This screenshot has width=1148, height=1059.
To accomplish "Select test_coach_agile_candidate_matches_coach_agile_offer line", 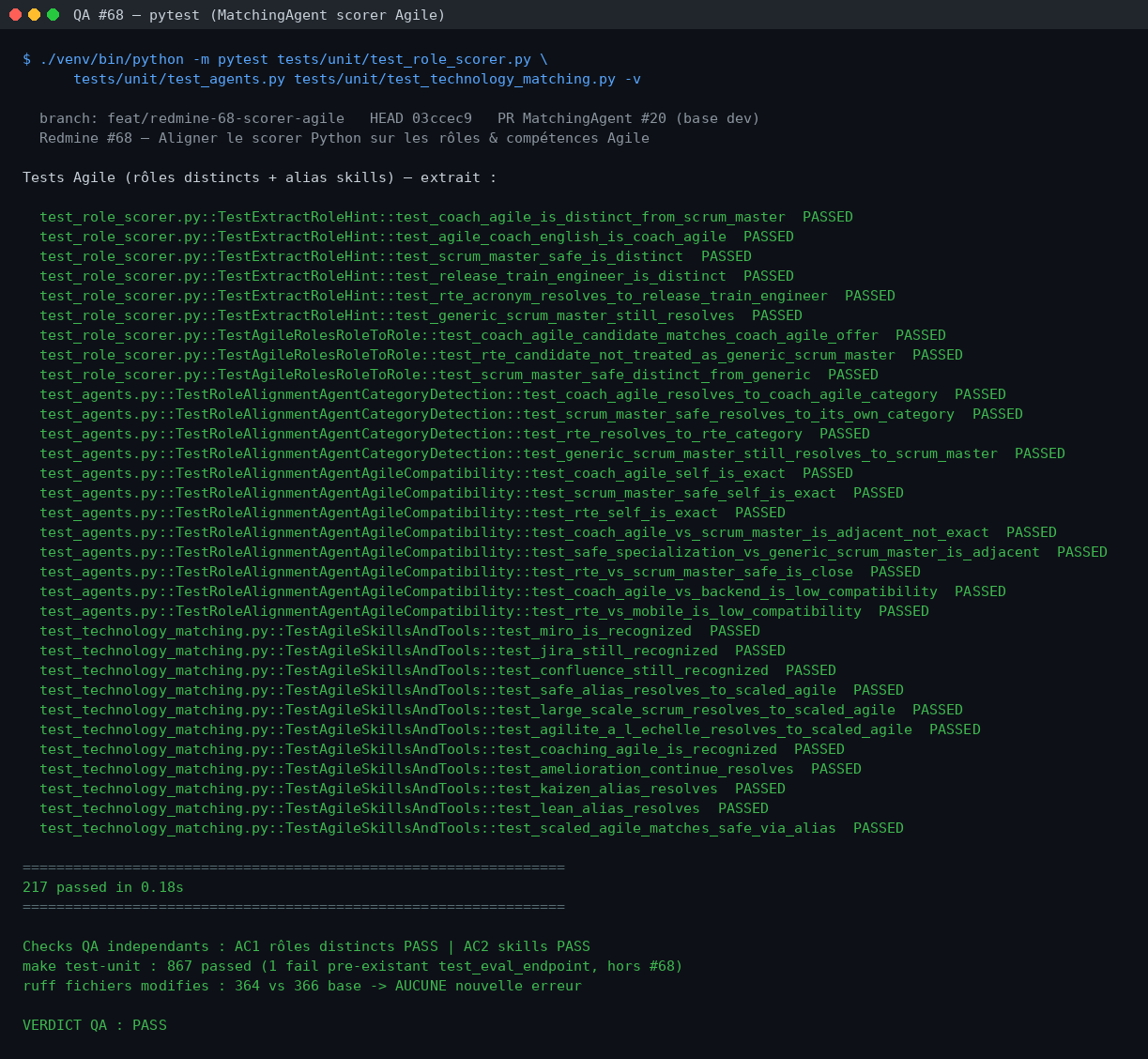I will [x=493, y=335].
